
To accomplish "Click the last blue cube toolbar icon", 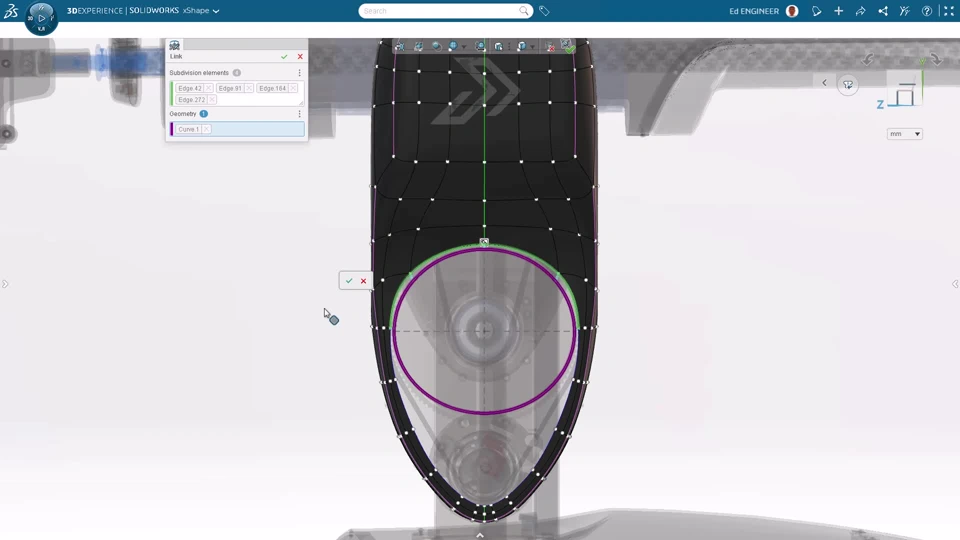I will pos(522,47).
